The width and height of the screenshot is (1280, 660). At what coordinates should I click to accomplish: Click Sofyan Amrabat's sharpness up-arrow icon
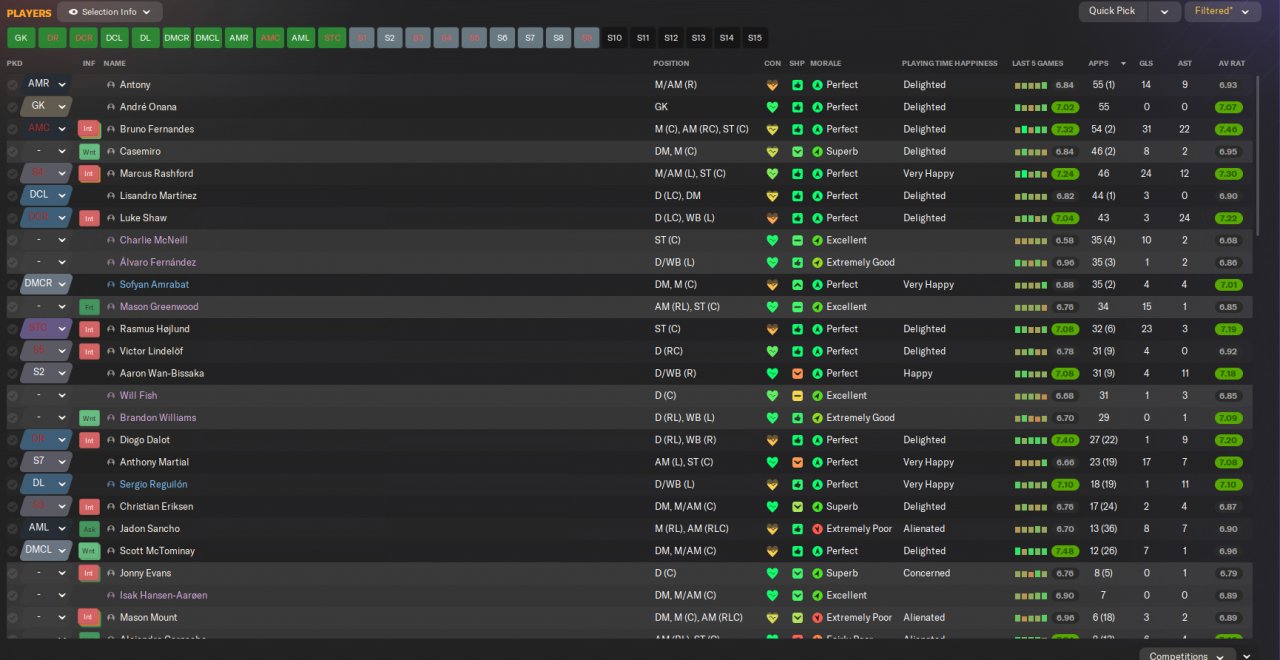point(797,285)
